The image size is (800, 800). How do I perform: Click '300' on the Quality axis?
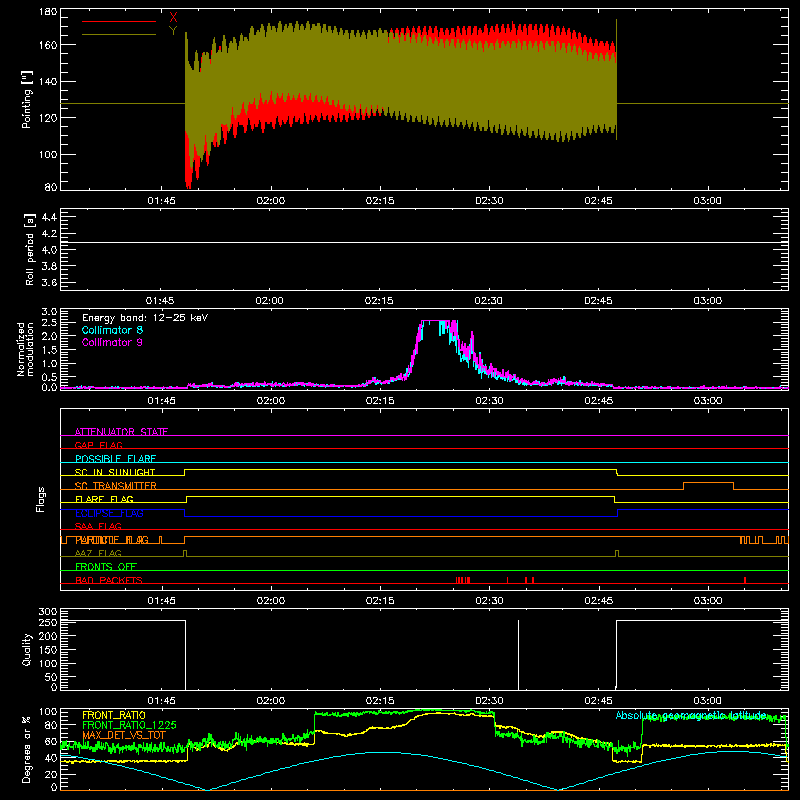coord(48,612)
